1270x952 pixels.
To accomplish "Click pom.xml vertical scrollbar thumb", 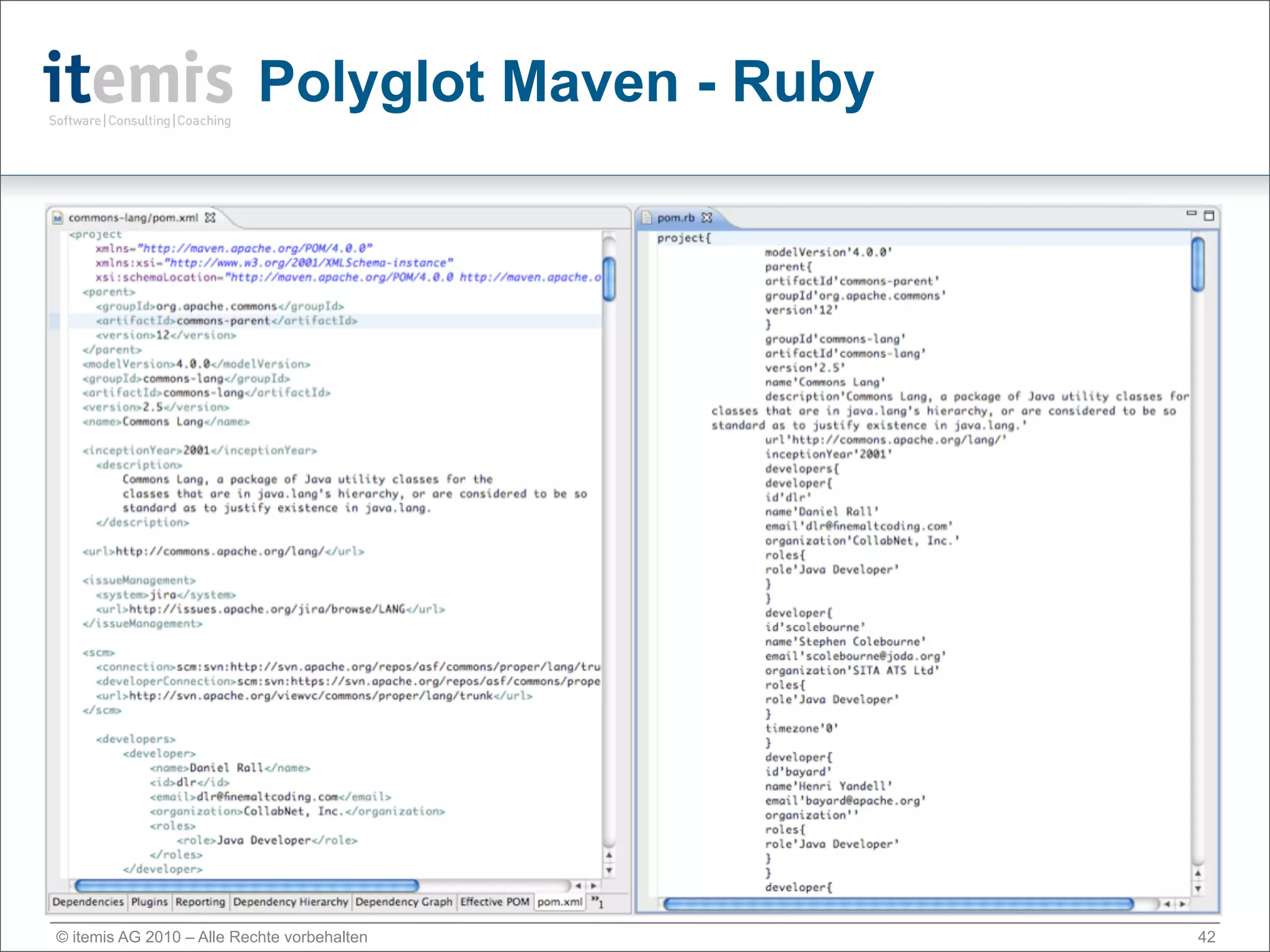I will [x=609, y=278].
